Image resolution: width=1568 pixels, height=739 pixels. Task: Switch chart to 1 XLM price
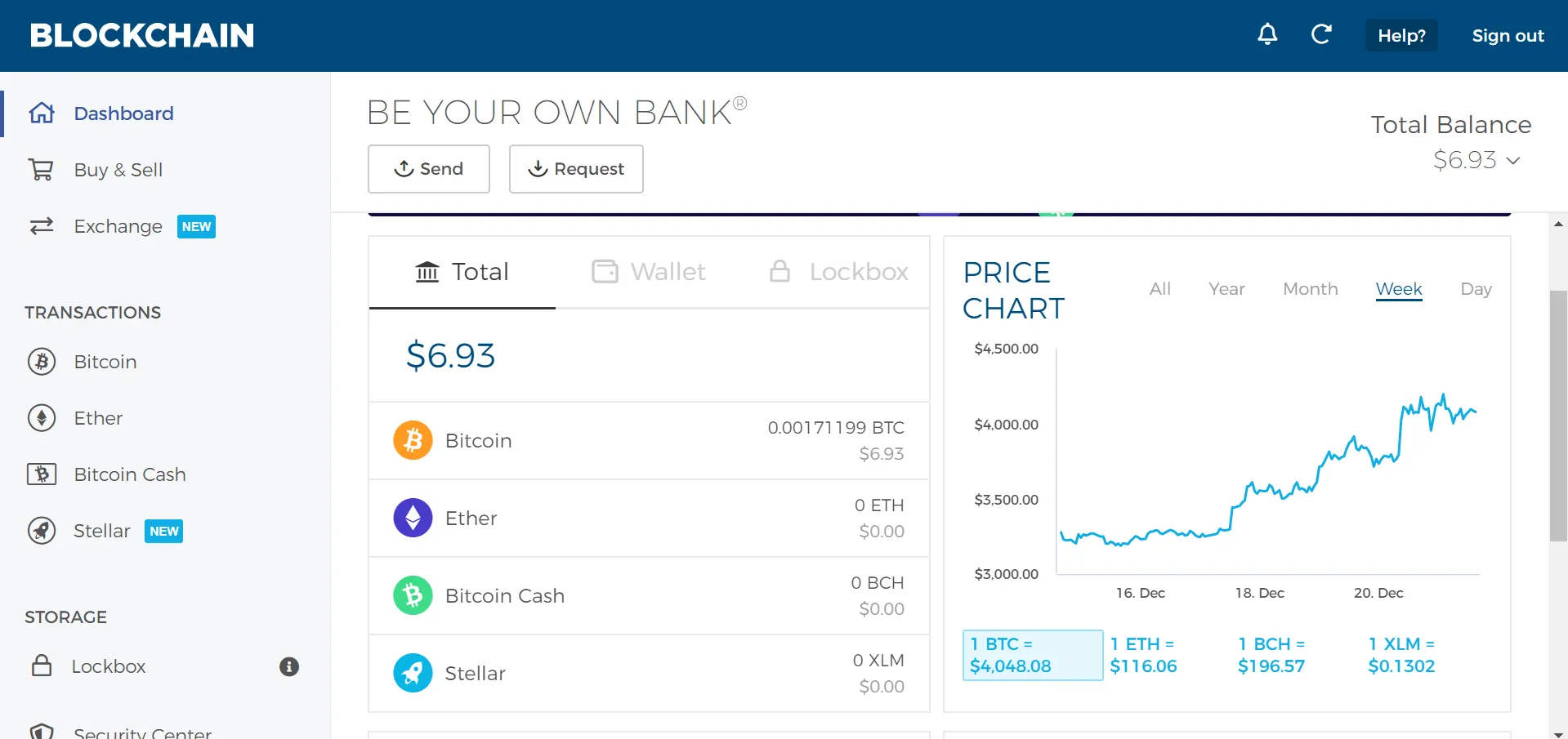click(1400, 655)
